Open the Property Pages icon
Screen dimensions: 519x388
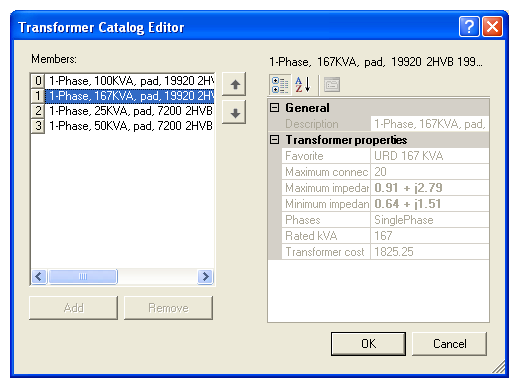point(332,85)
